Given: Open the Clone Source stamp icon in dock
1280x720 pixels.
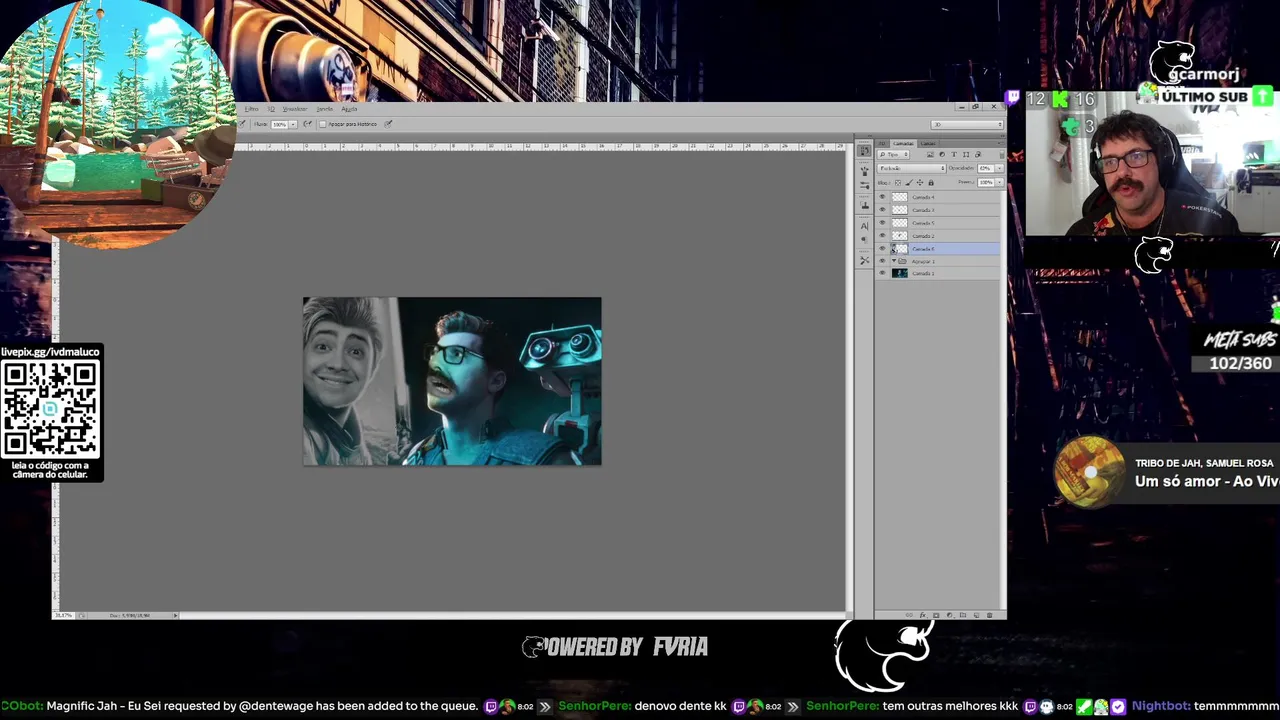Looking at the screenshot, I should coord(864,205).
